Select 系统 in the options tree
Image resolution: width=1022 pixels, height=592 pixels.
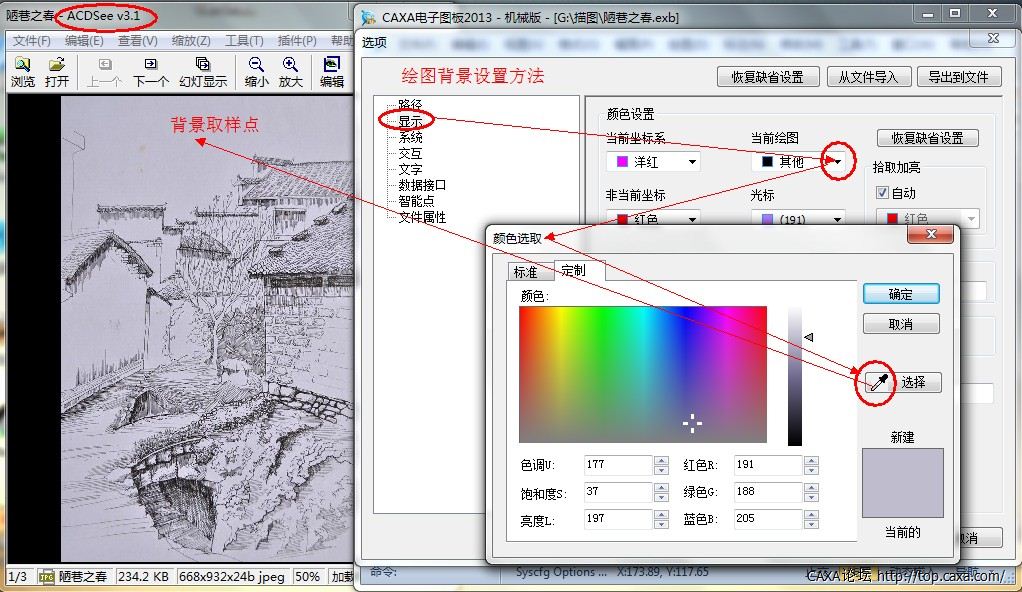click(411, 137)
